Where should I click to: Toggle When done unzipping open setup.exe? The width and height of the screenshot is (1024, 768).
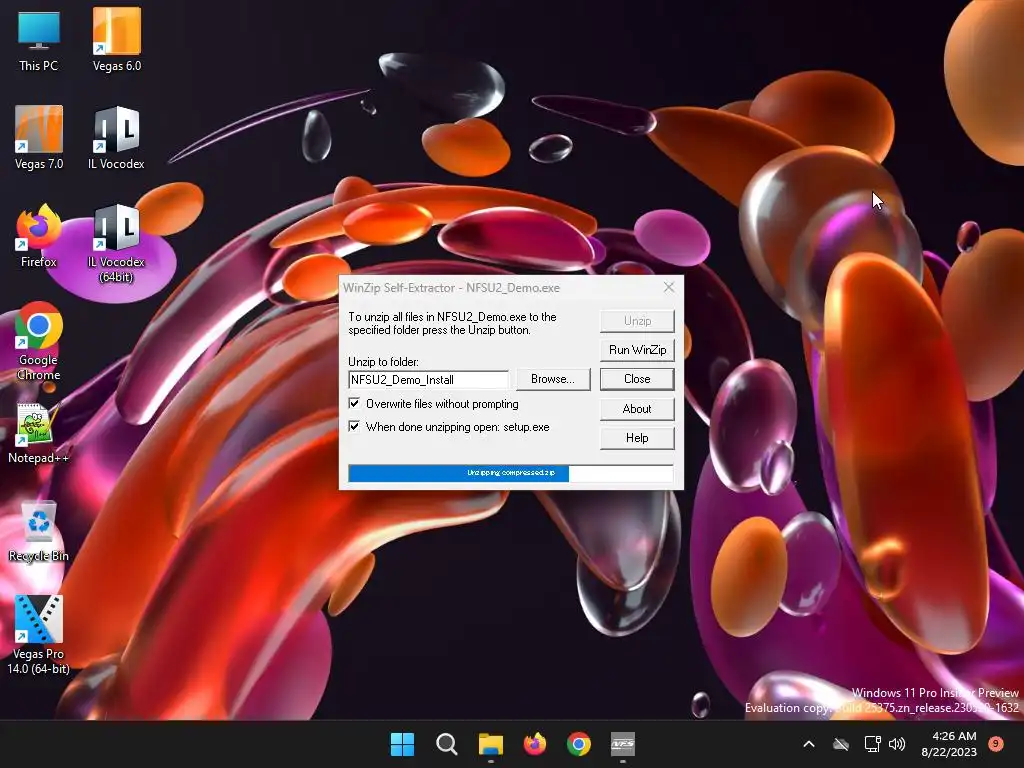coord(354,426)
